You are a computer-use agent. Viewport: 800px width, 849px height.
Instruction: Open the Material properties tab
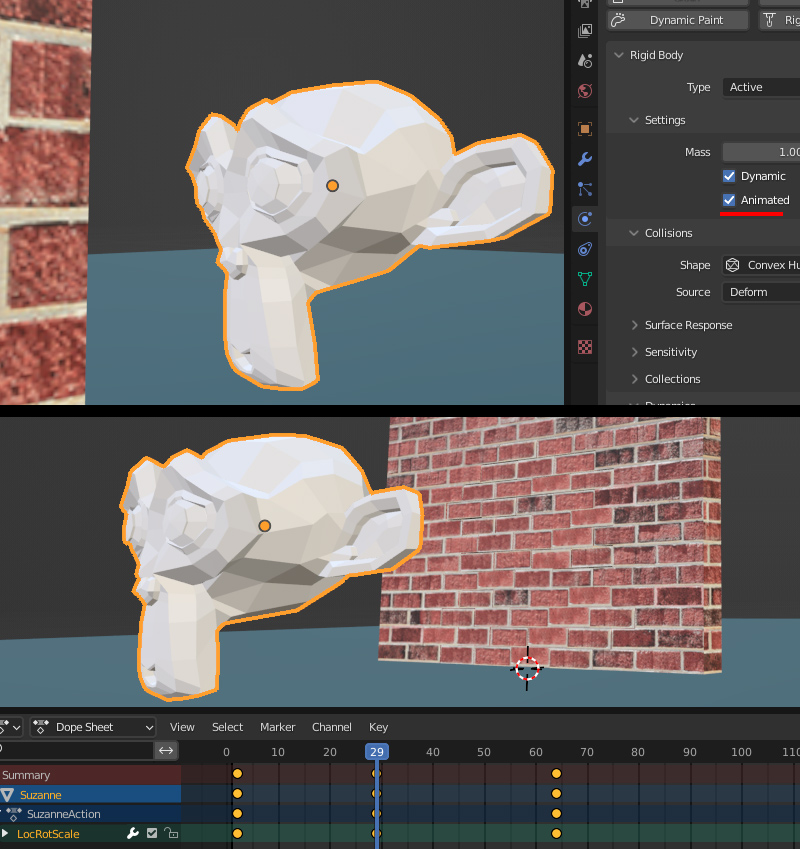pyautogui.click(x=585, y=309)
